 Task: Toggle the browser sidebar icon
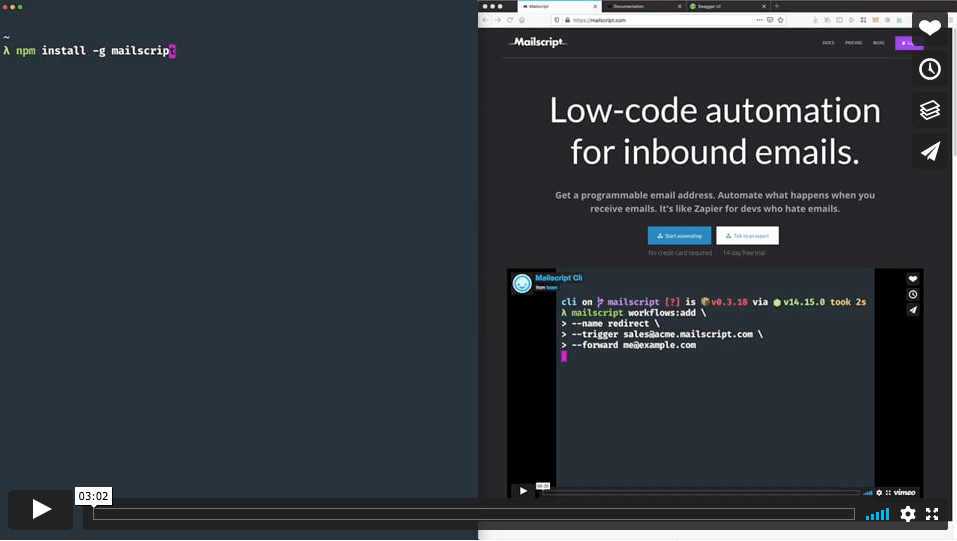pos(839,20)
